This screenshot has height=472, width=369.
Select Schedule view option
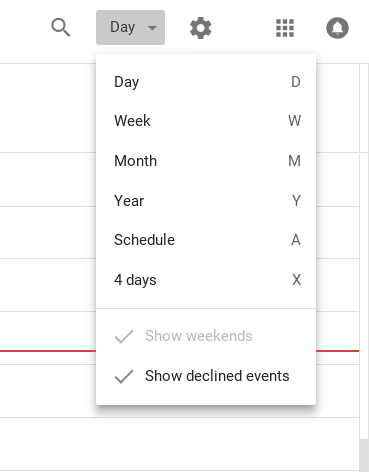[206, 240]
